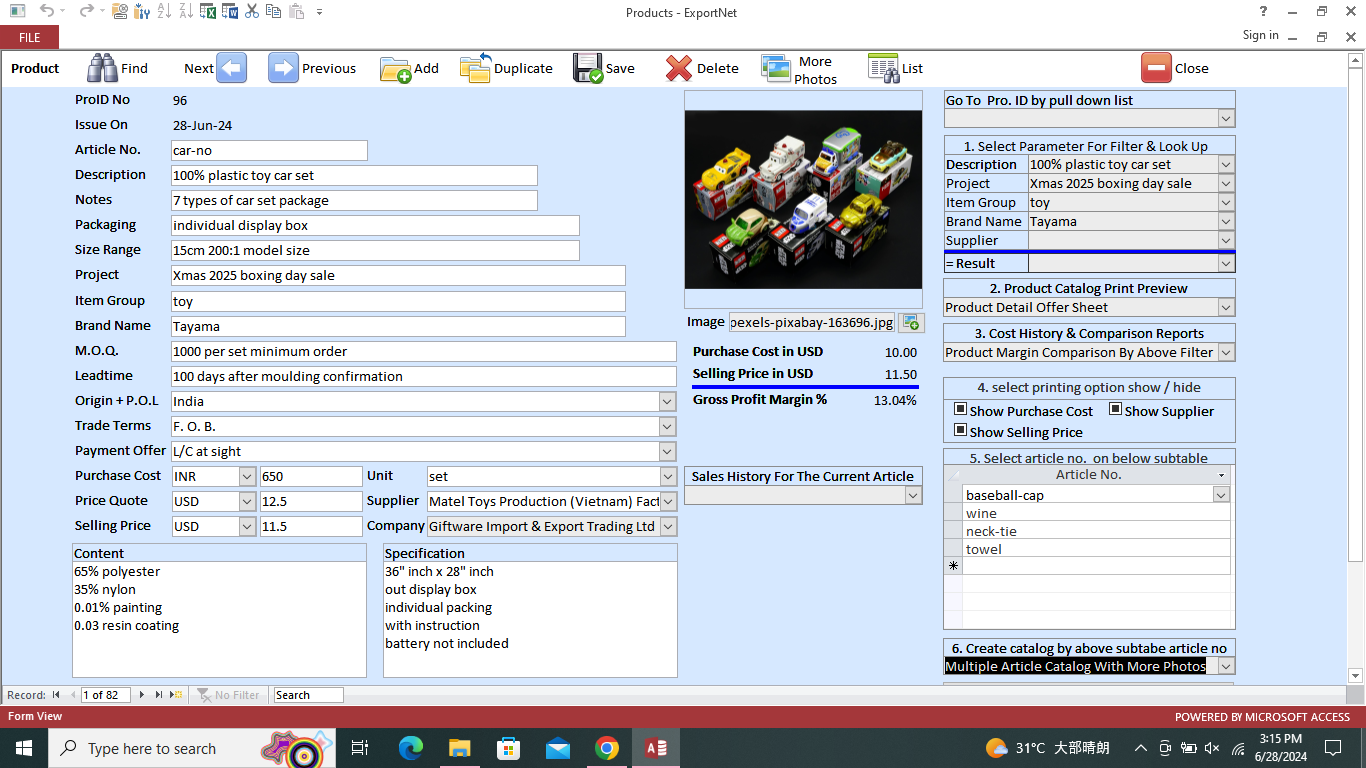
Task: Undo the last action
Action: click(x=46, y=12)
